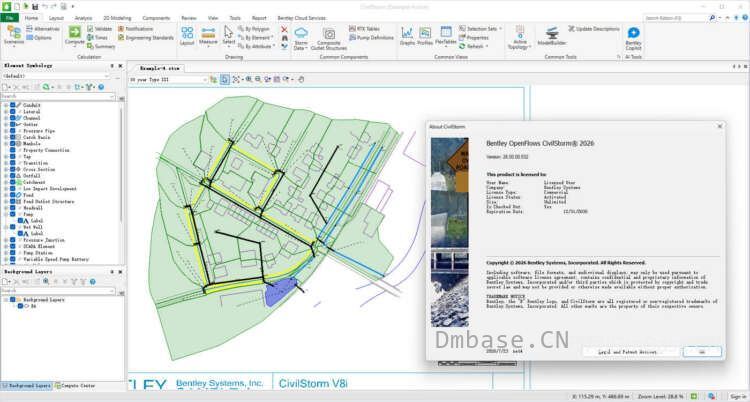Open calculation Options in ribbon
750x402 pixels.
[x=39, y=38]
